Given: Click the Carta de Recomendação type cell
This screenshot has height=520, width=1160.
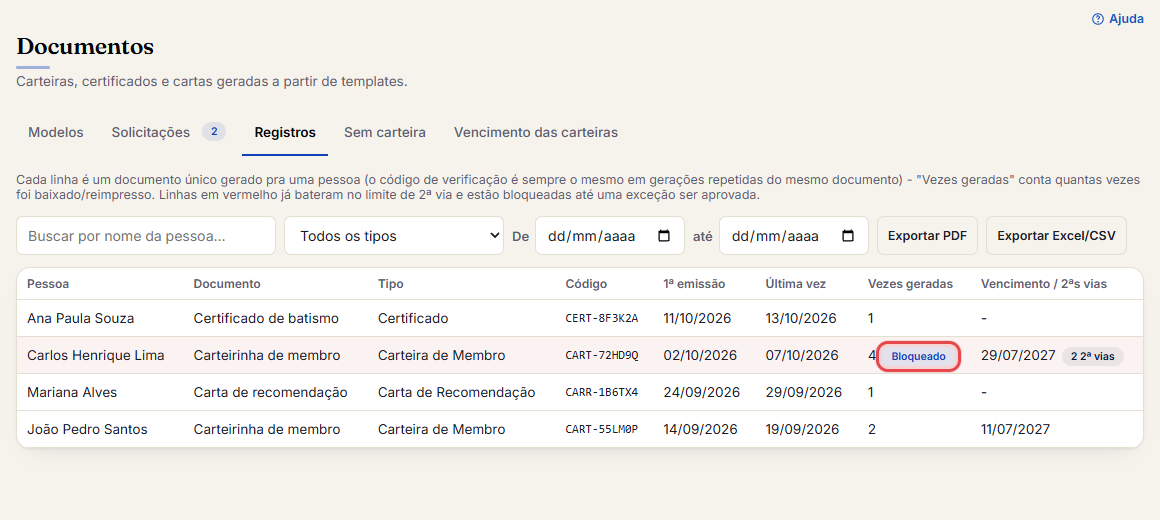Looking at the screenshot, I should click(456, 392).
